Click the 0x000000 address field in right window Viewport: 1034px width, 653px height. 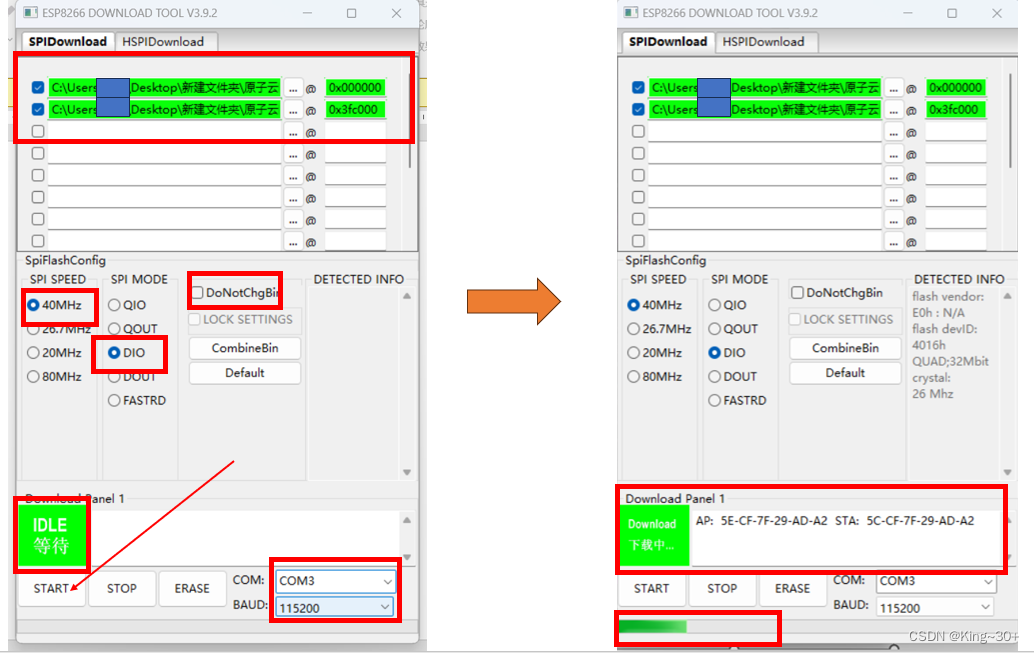click(x=955, y=88)
